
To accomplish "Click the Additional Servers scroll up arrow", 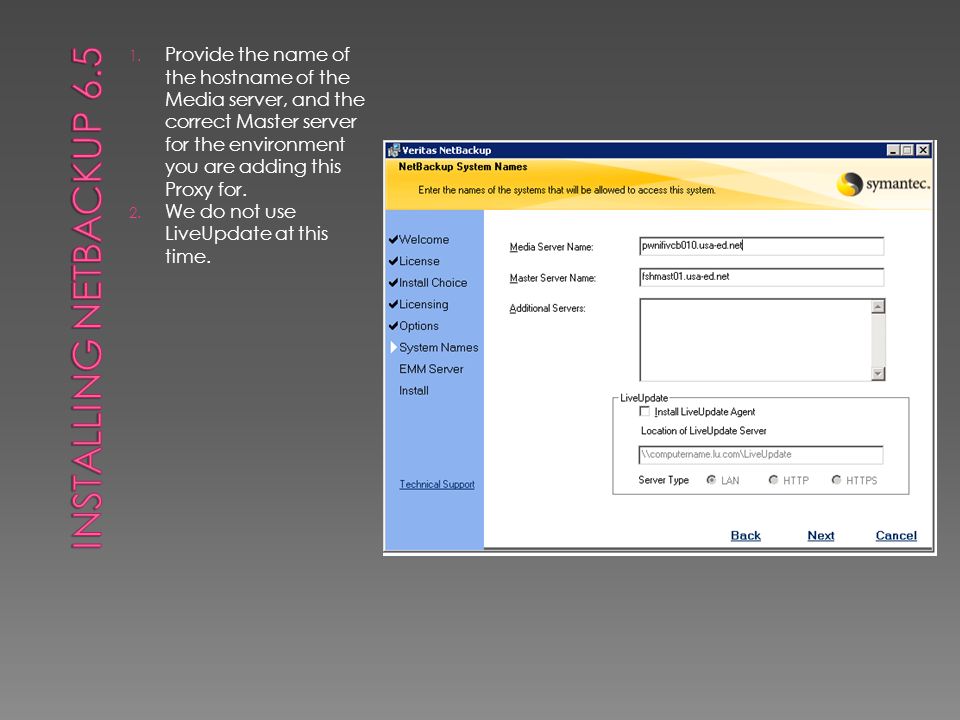I will (x=878, y=307).
